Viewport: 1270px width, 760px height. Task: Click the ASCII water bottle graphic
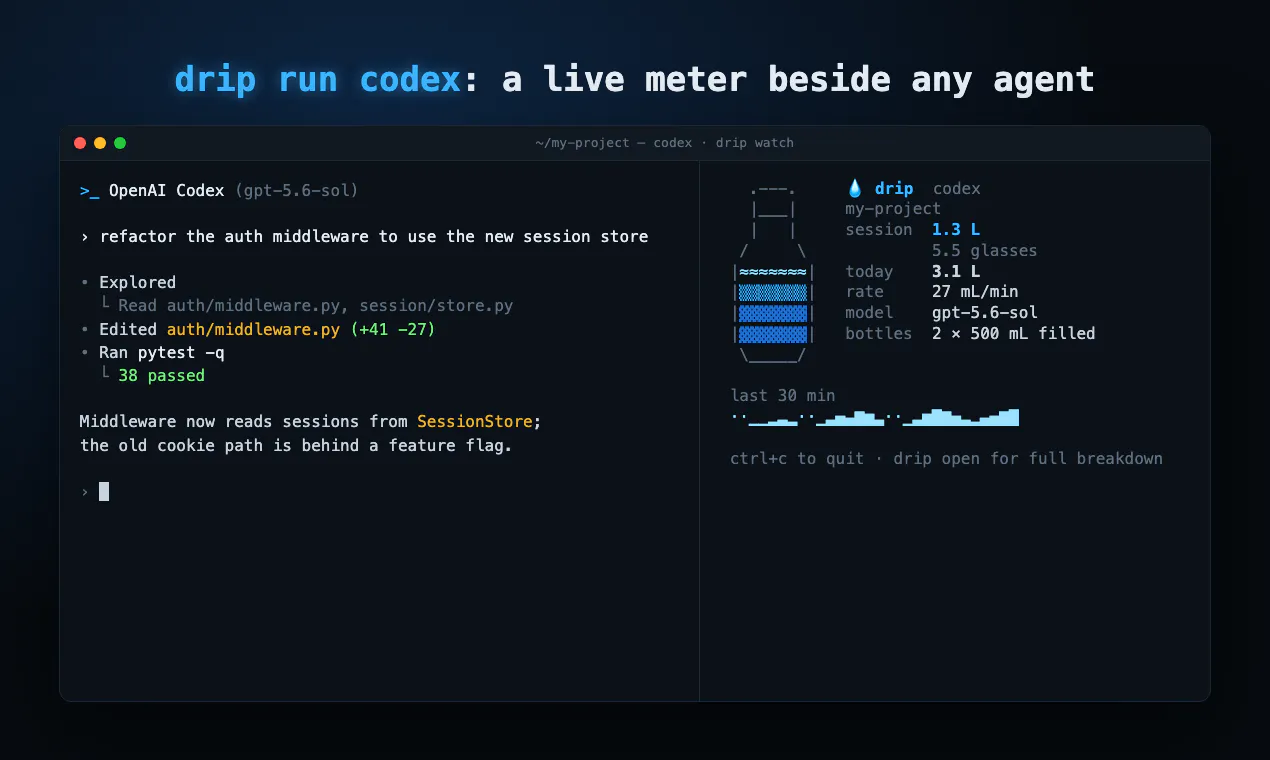point(773,272)
